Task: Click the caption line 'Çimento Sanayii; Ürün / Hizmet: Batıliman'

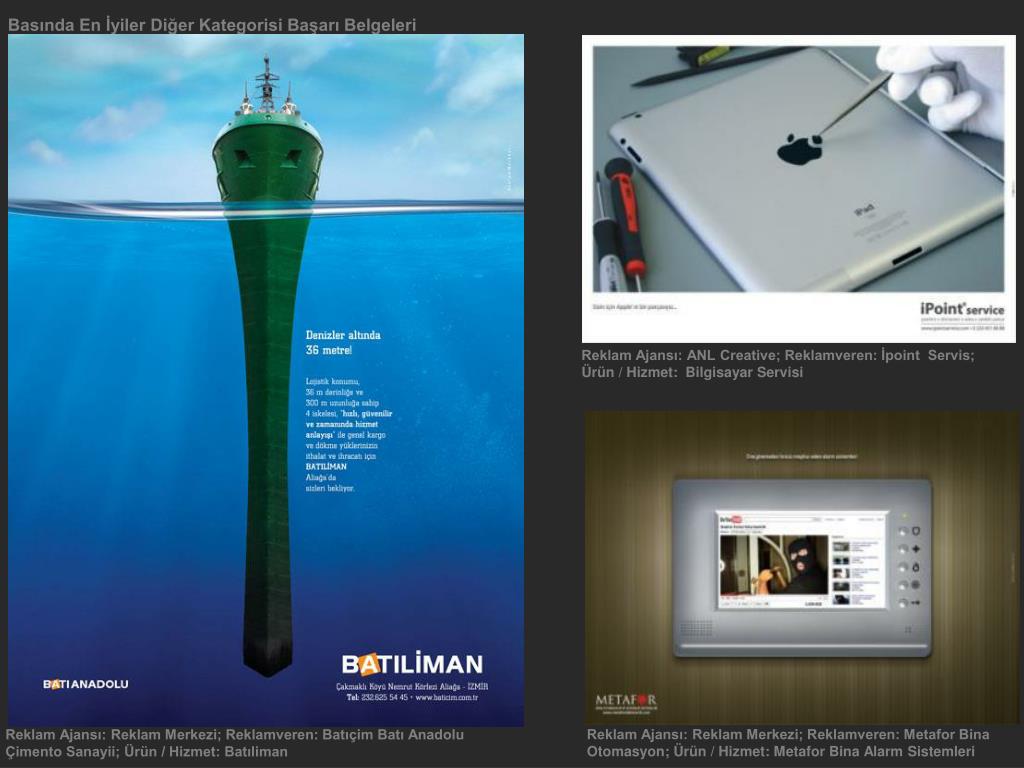Action: point(147,752)
